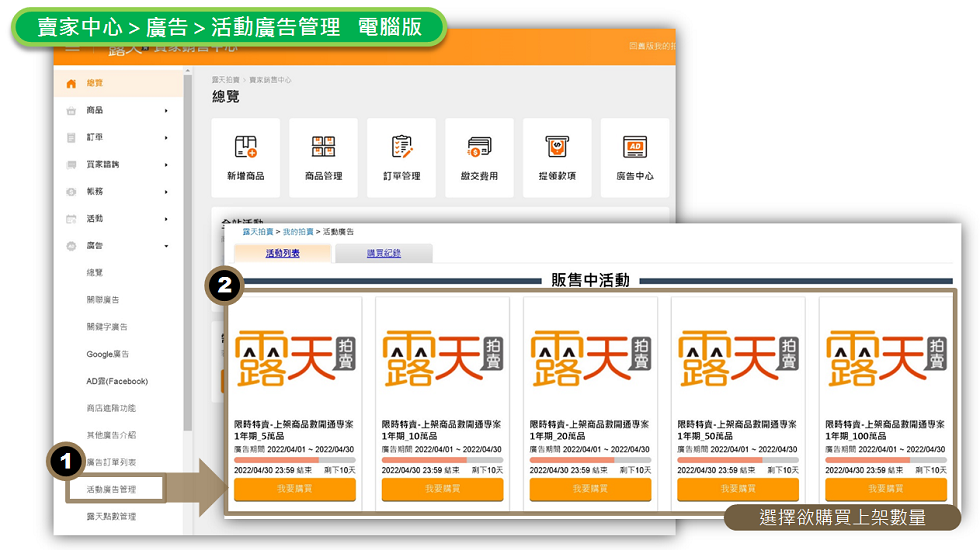Click the 20萬品 plan logo thumbnail
The width and height of the screenshot is (980, 550).
590,359
